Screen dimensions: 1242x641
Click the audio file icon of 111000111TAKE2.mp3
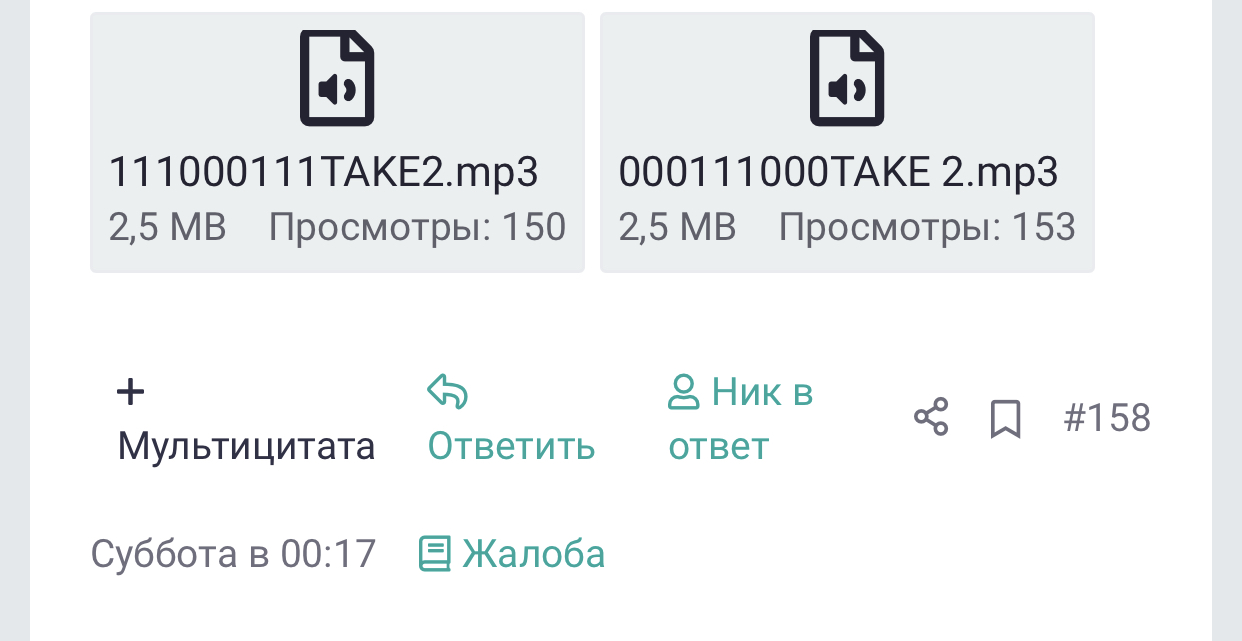337,79
